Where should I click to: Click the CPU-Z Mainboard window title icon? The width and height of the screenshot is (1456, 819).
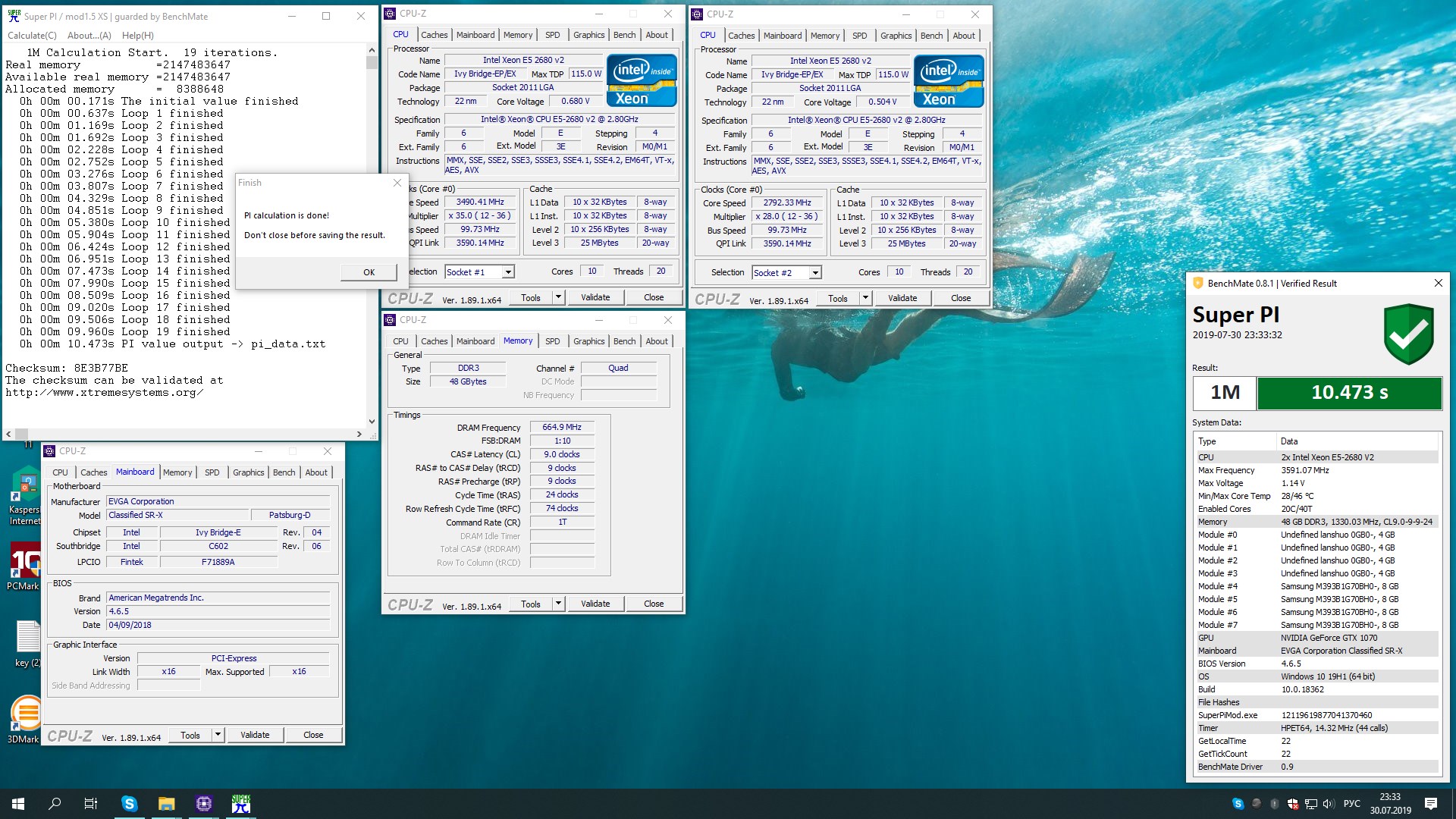[x=49, y=451]
